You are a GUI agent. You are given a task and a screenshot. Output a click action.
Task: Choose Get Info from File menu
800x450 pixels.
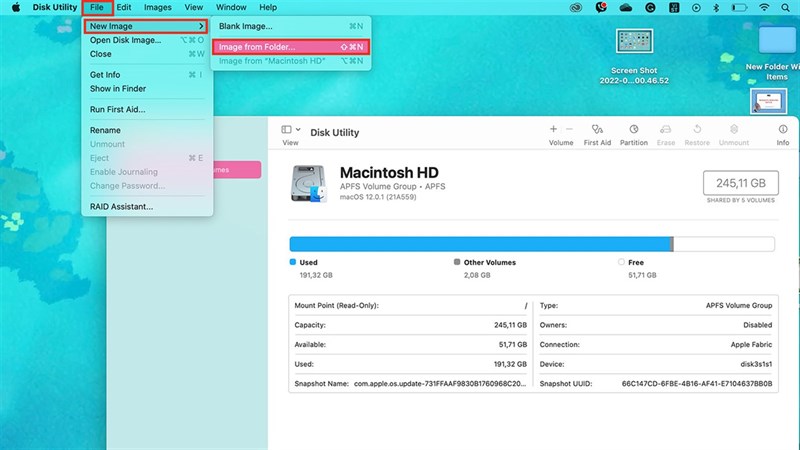pos(146,74)
